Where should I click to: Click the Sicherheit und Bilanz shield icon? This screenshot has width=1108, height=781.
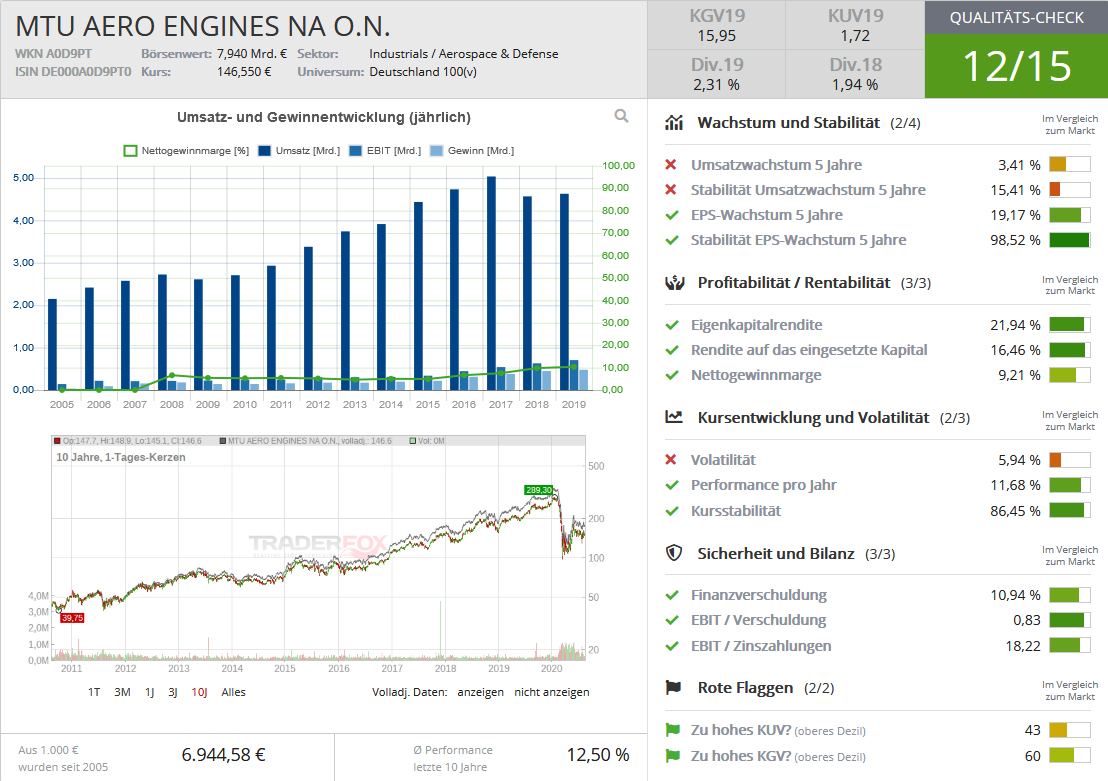tap(675, 553)
